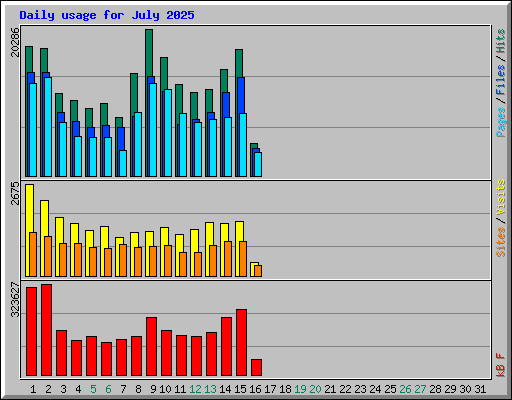Image resolution: width=512 pixels, height=400 pixels.
Task: Select green weekend day label 12
Action: click(x=195, y=389)
